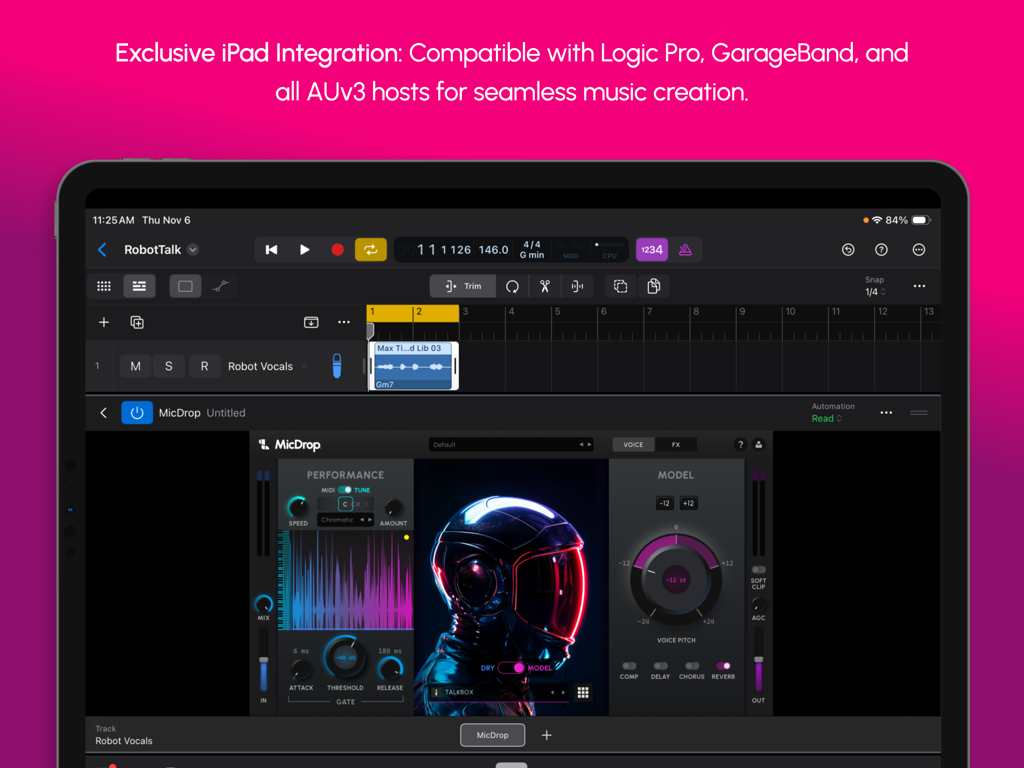Enable the REVERB effect toggle
1024x768 pixels.
[724, 666]
